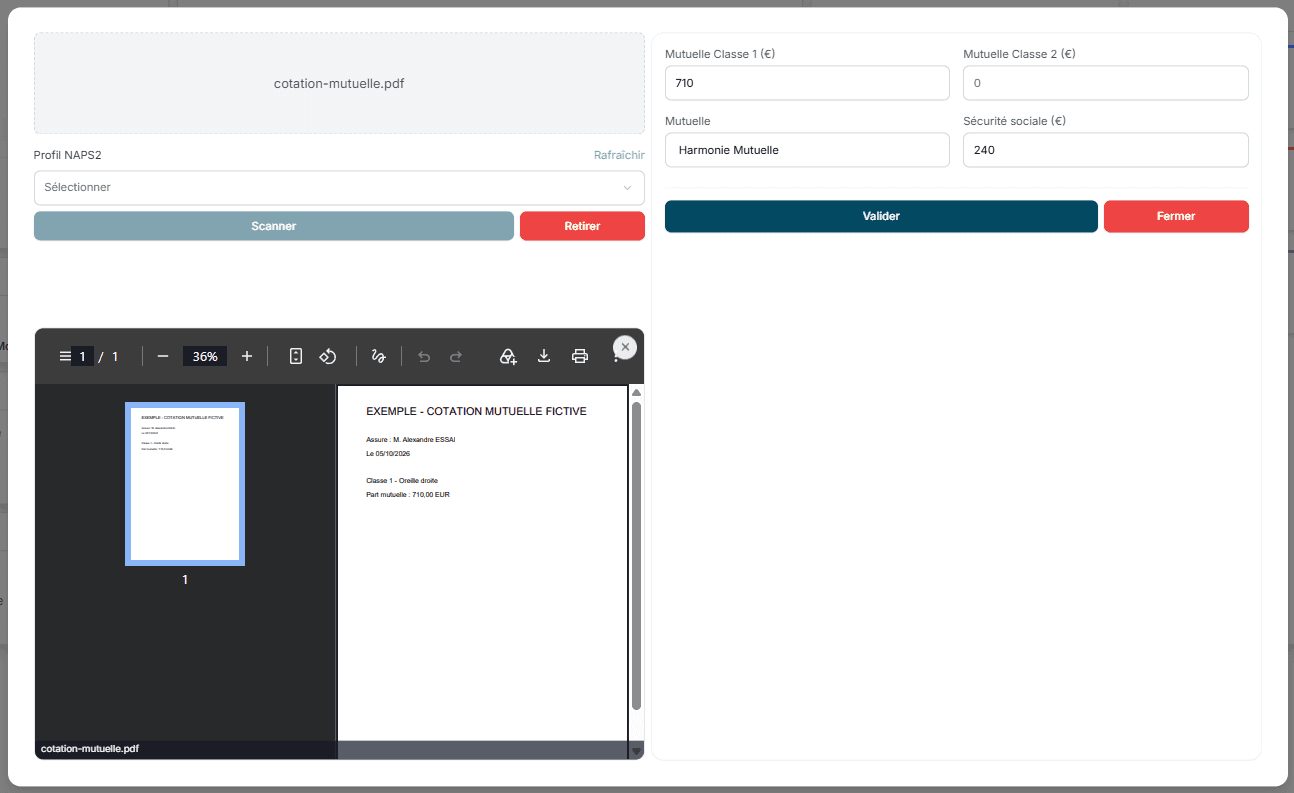Zoom in the PDF with plus icon

tap(247, 356)
